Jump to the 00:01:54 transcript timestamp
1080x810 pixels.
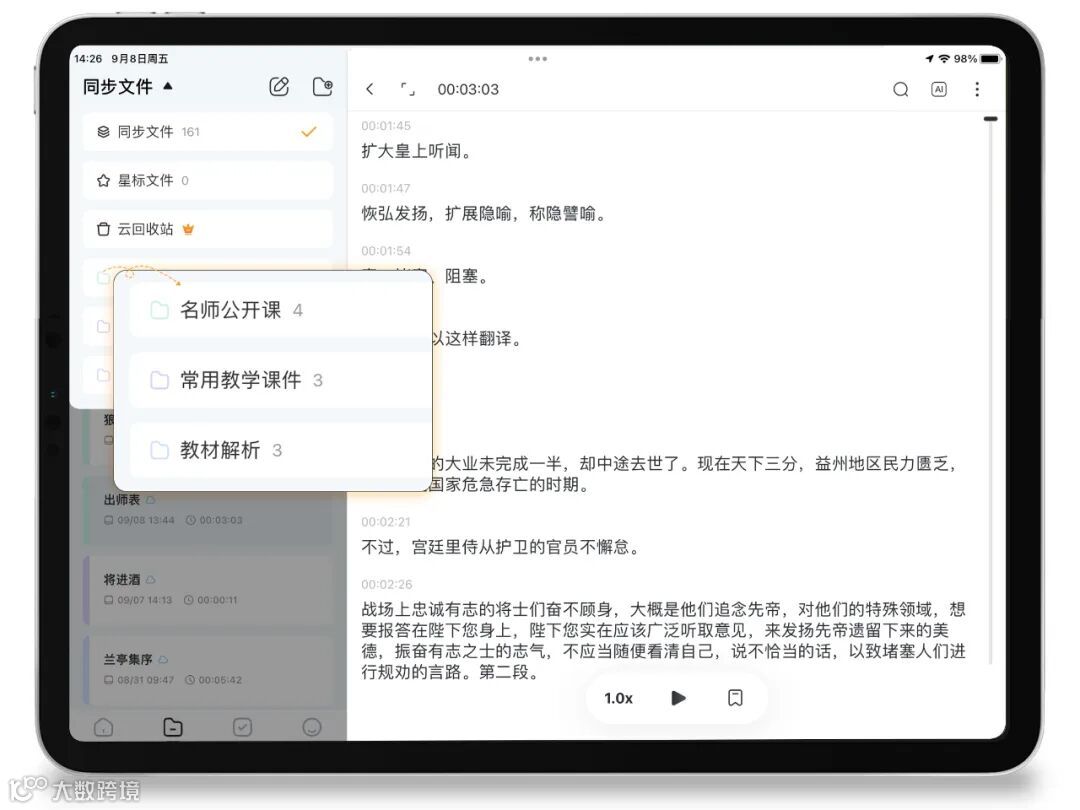click(x=386, y=251)
